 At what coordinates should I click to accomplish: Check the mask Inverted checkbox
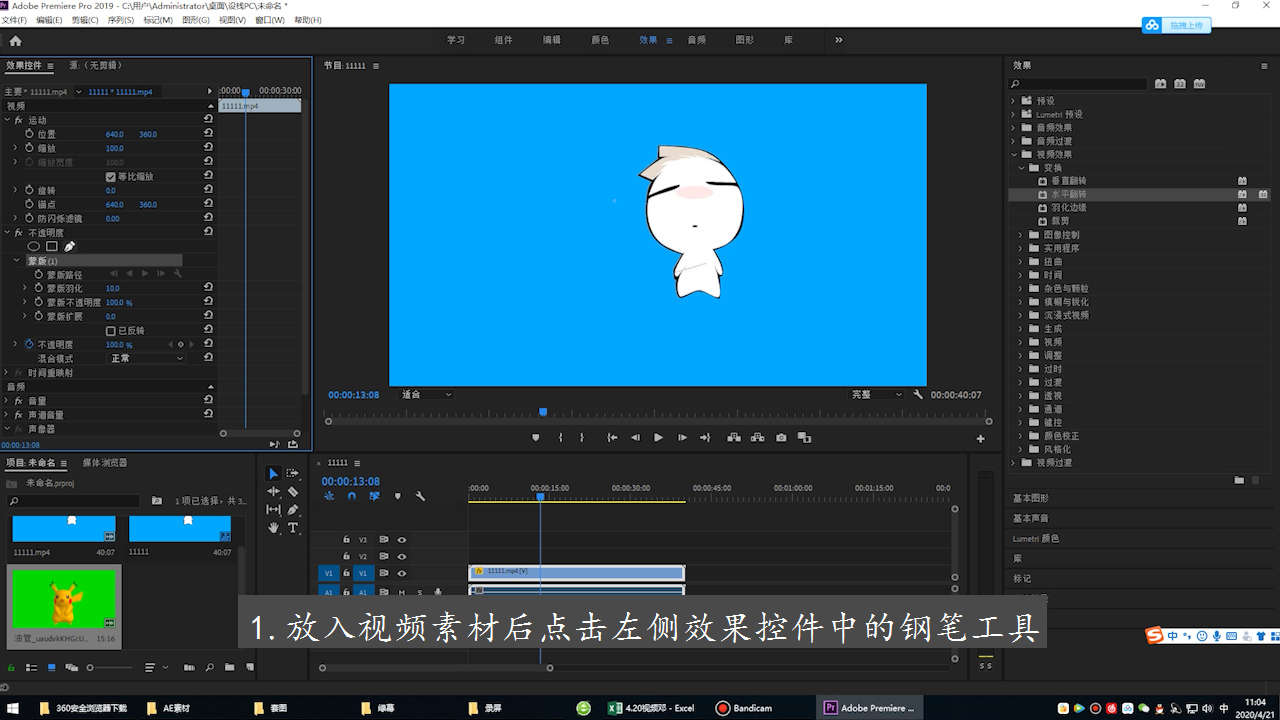pyautogui.click(x=111, y=330)
